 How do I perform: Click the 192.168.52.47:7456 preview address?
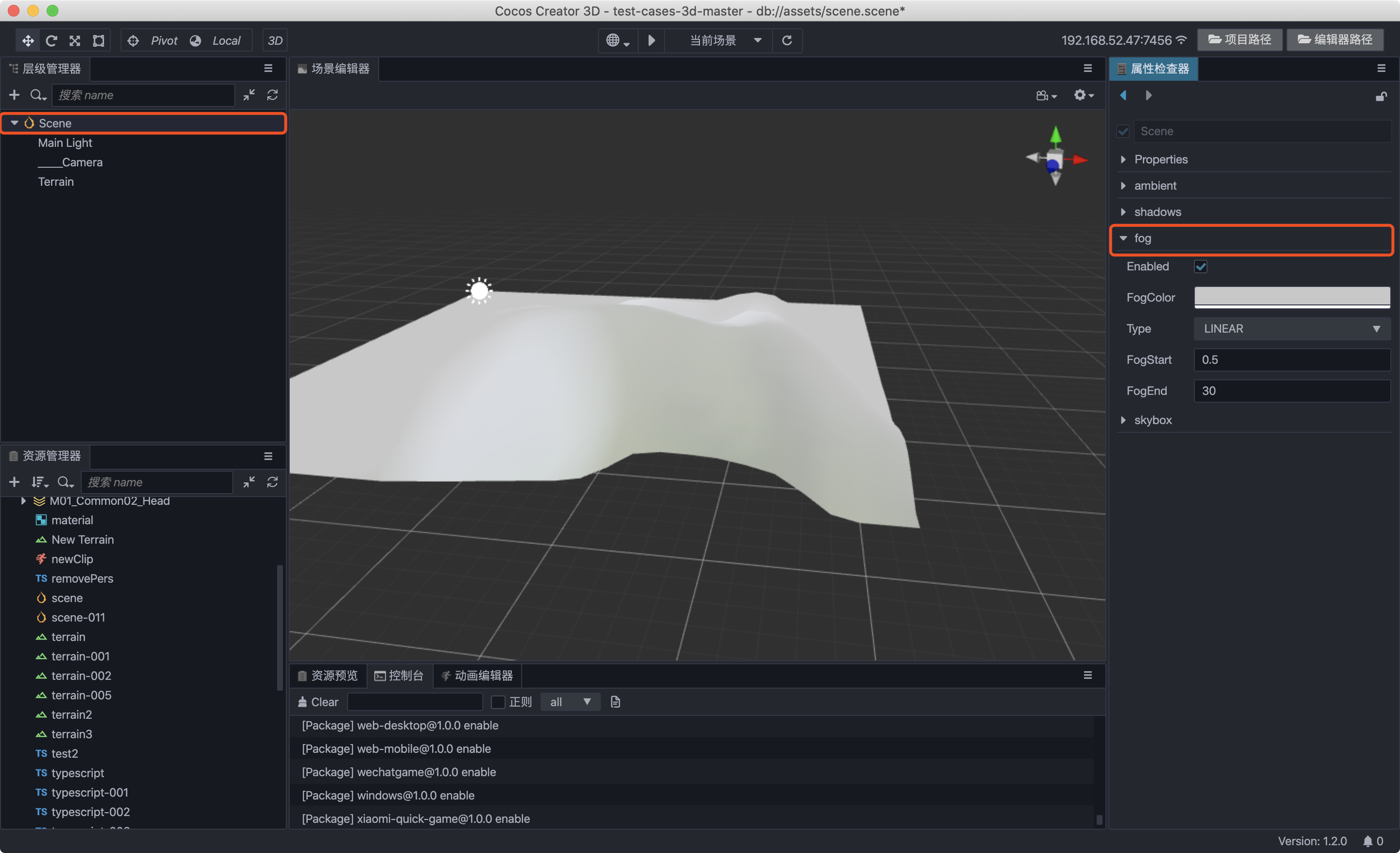pyautogui.click(x=1116, y=40)
